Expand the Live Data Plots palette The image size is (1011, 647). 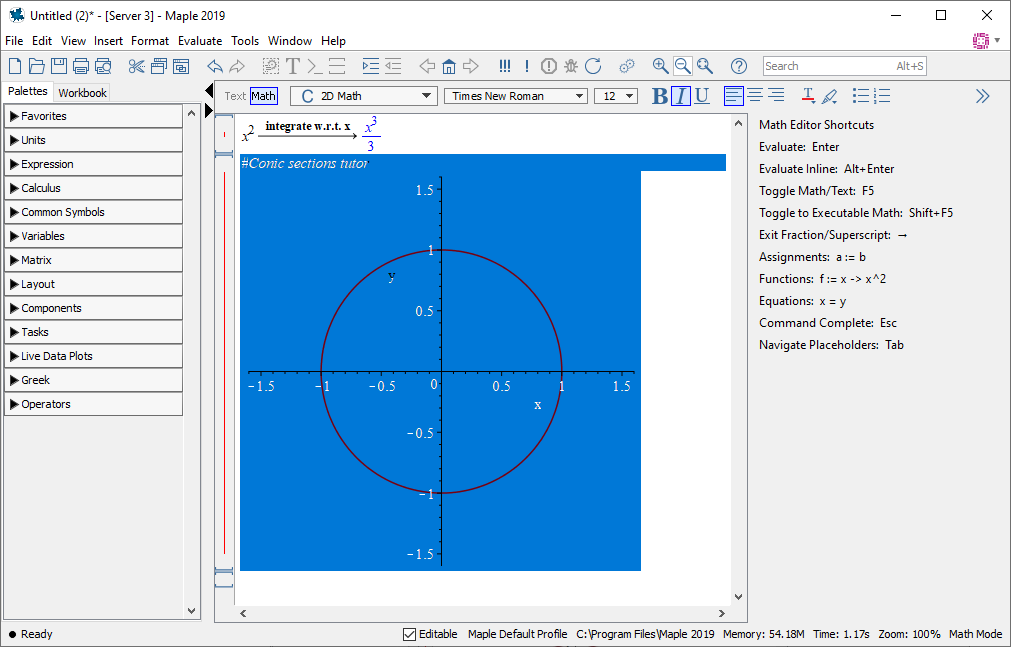pyautogui.click(x=93, y=356)
